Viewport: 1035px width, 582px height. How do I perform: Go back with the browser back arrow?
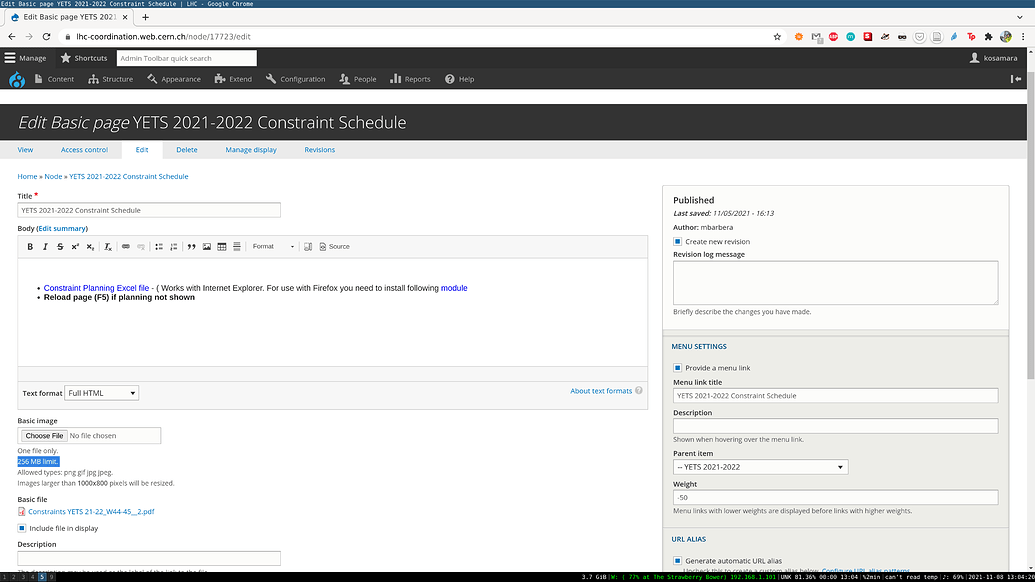point(12,37)
